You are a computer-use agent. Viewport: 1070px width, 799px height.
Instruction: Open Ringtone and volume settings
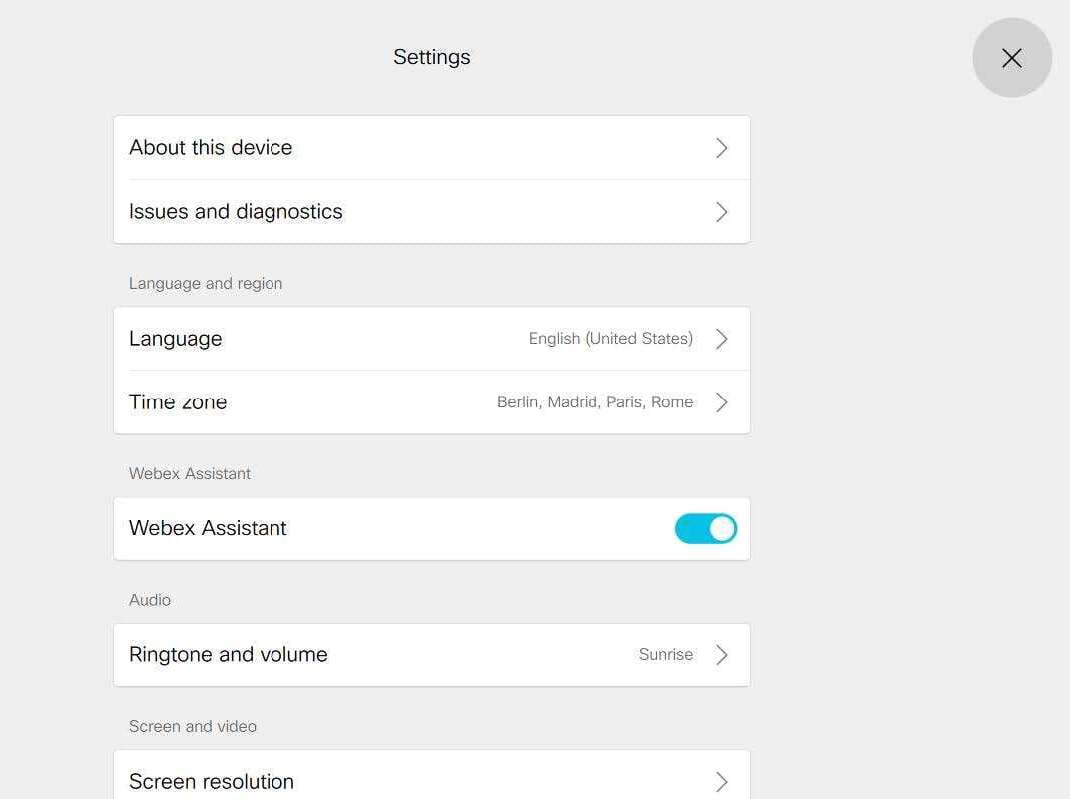tap(431, 655)
